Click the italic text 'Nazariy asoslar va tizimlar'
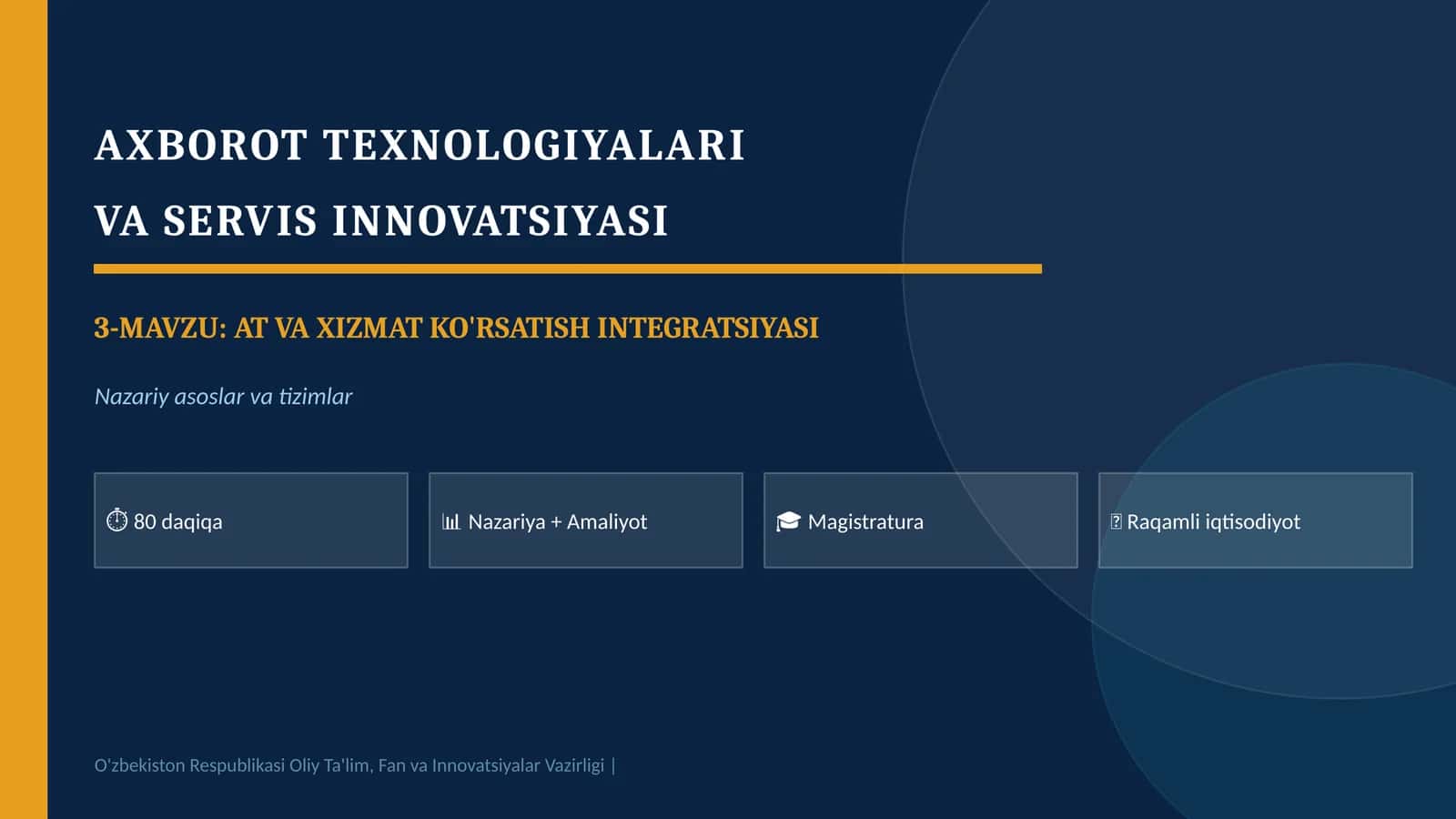The width and height of the screenshot is (1456, 819). (223, 397)
